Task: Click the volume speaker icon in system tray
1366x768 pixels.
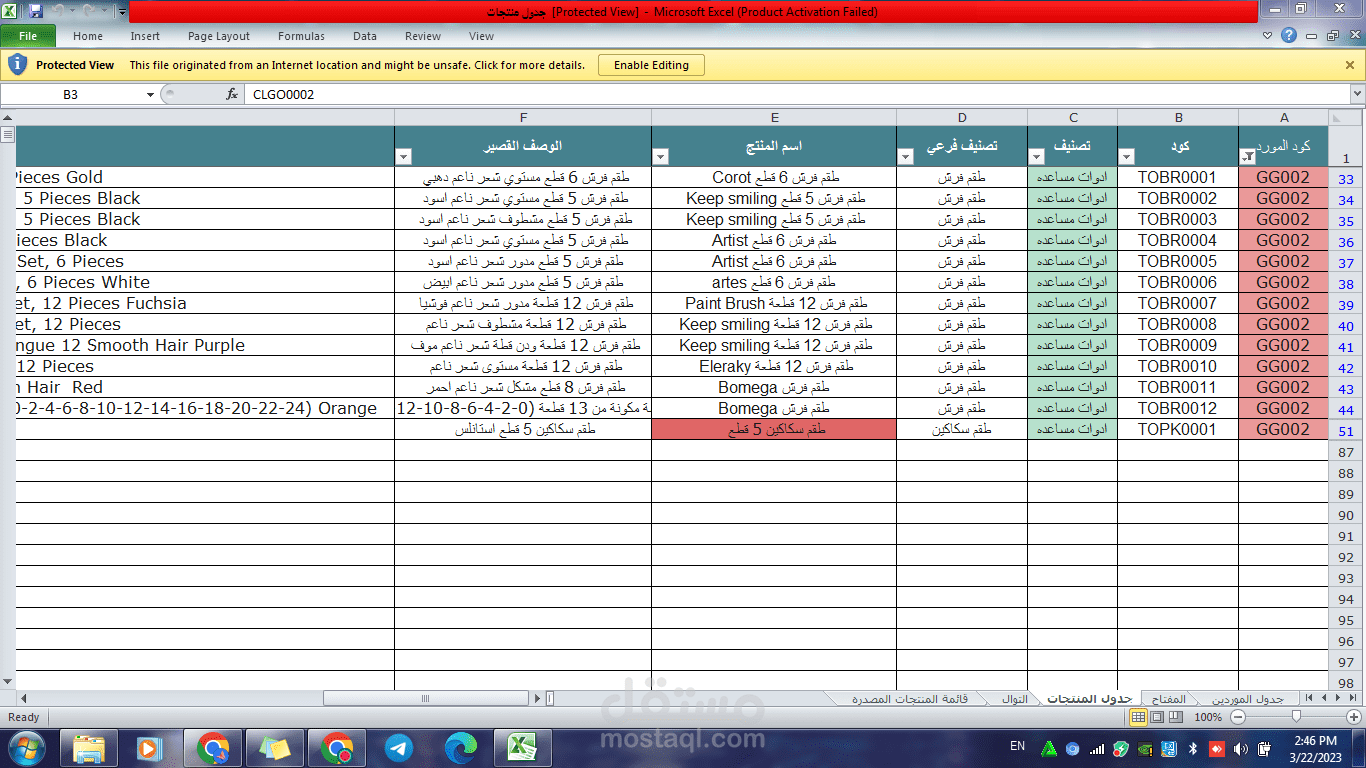Action: (1241, 748)
